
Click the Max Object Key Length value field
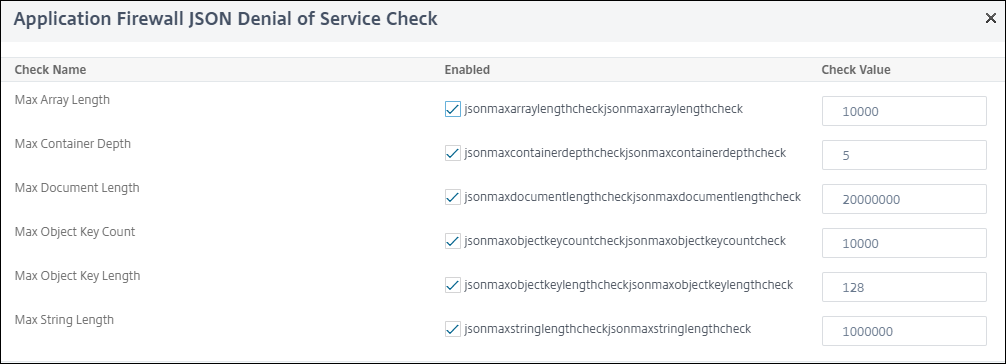point(904,287)
